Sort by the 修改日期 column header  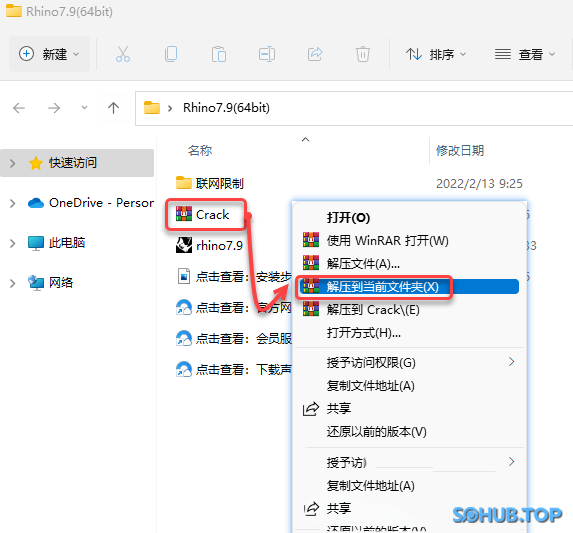(x=460, y=150)
